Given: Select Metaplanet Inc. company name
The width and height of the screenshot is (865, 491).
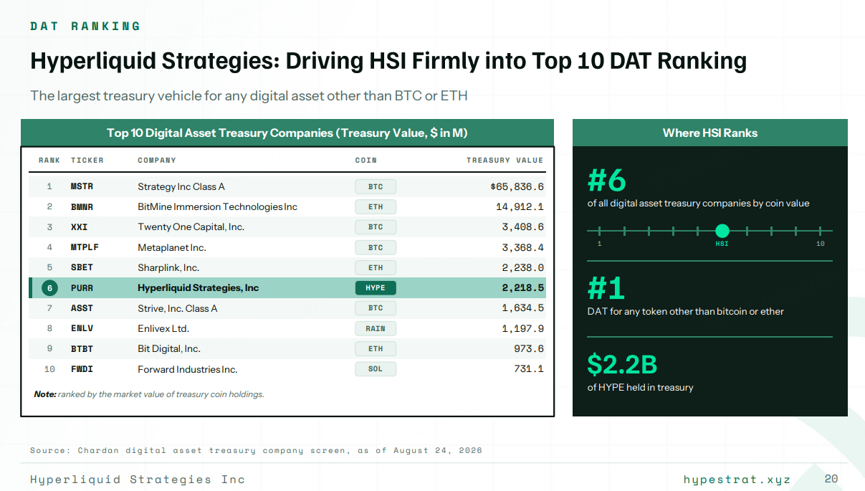Looking at the screenshot, I should 172,248.
